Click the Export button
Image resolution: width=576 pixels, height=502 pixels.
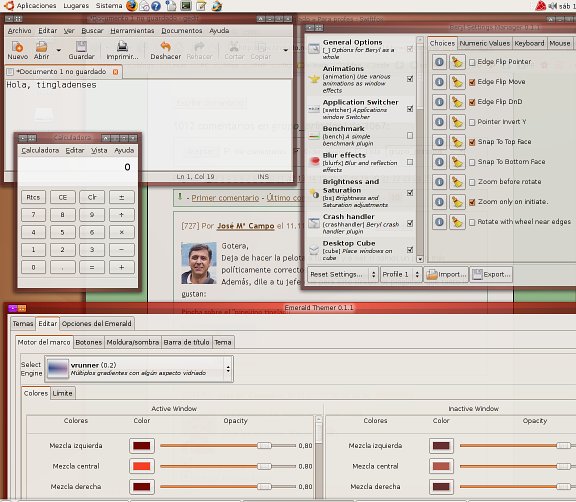(x=491, y=274)
